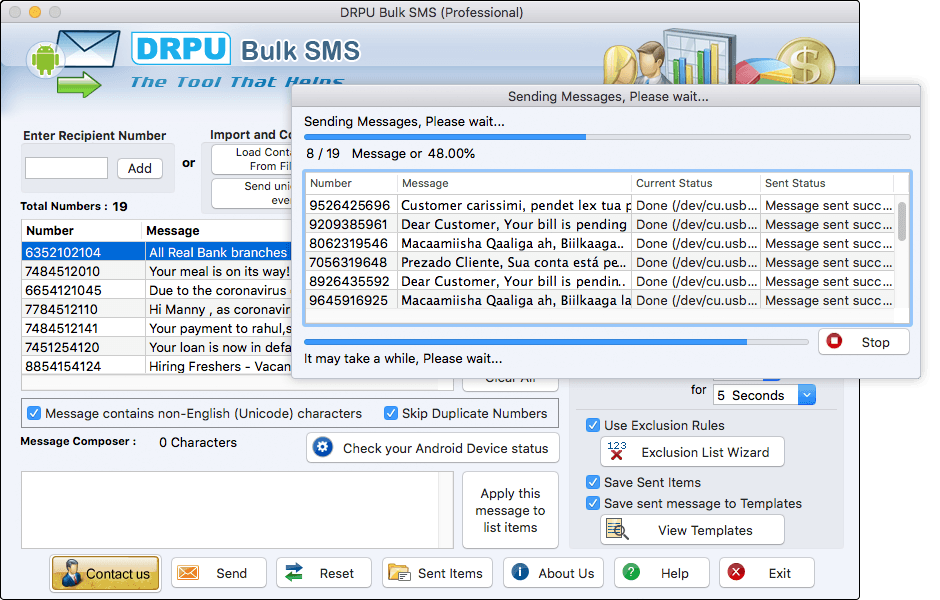Click the Check your Android Device status label
This screenshot has height=600, width=940.
point(445,448)
